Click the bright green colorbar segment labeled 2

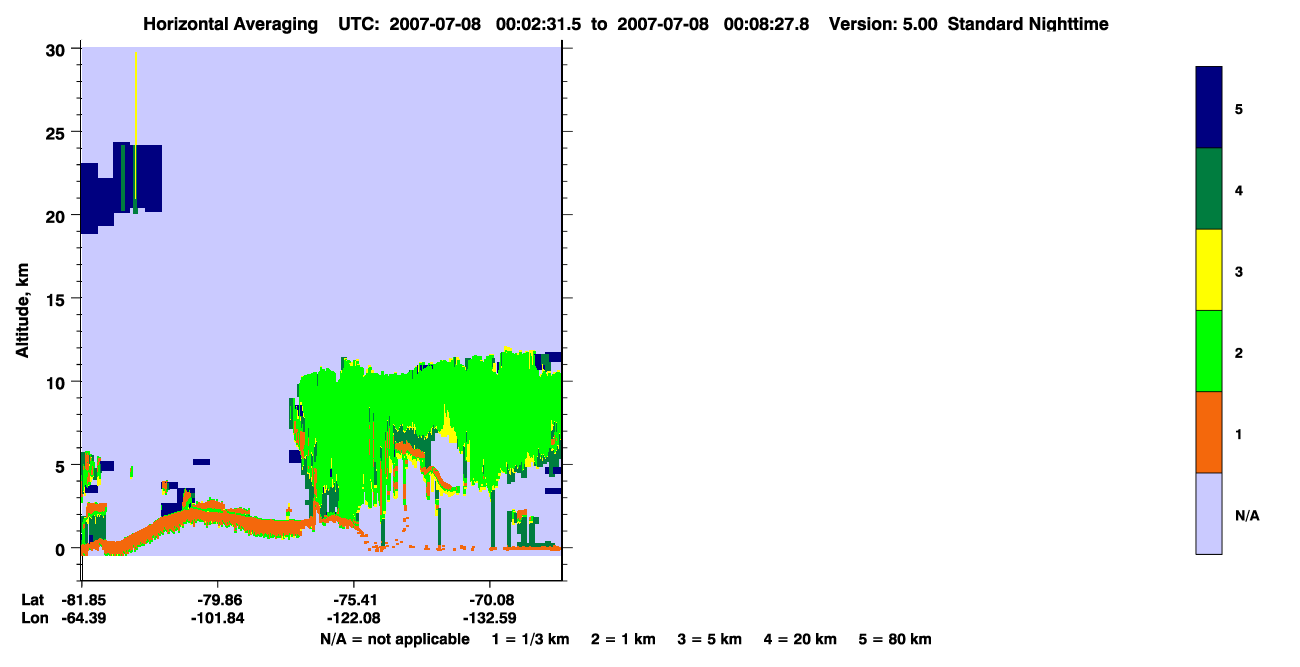(x=1209, y=351)
